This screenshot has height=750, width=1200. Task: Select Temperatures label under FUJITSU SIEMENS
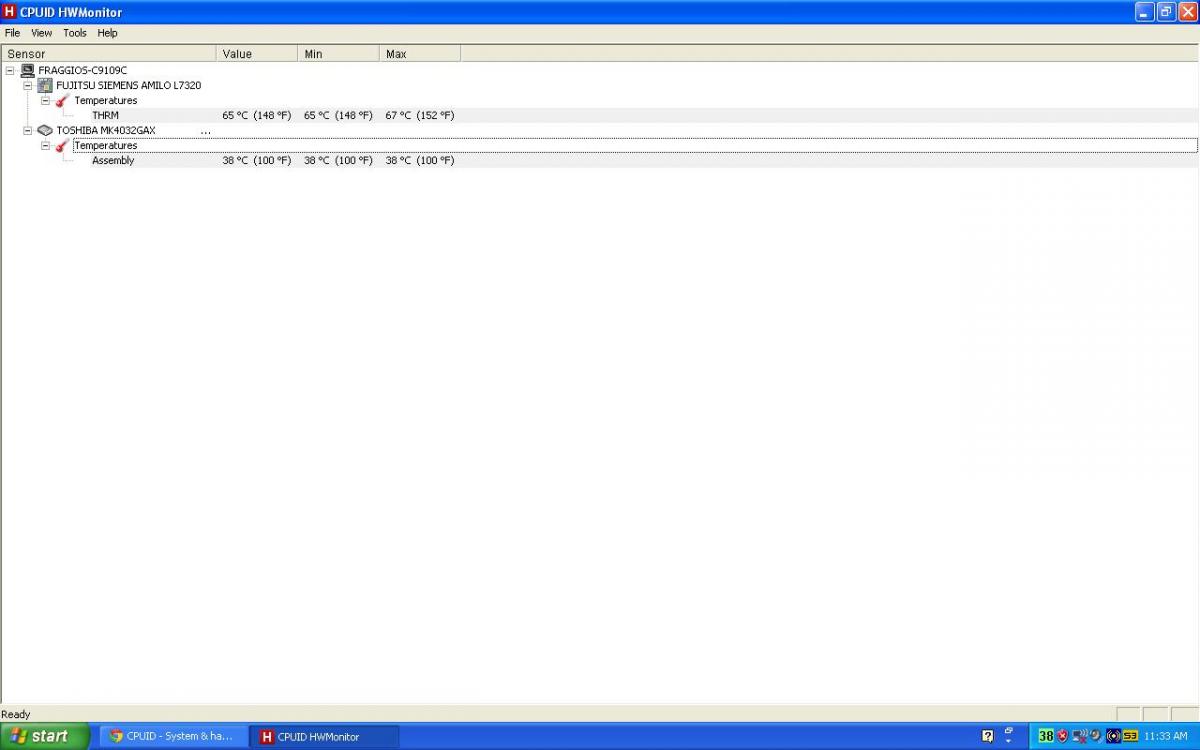pyautogui.click(x=106, y=100)
